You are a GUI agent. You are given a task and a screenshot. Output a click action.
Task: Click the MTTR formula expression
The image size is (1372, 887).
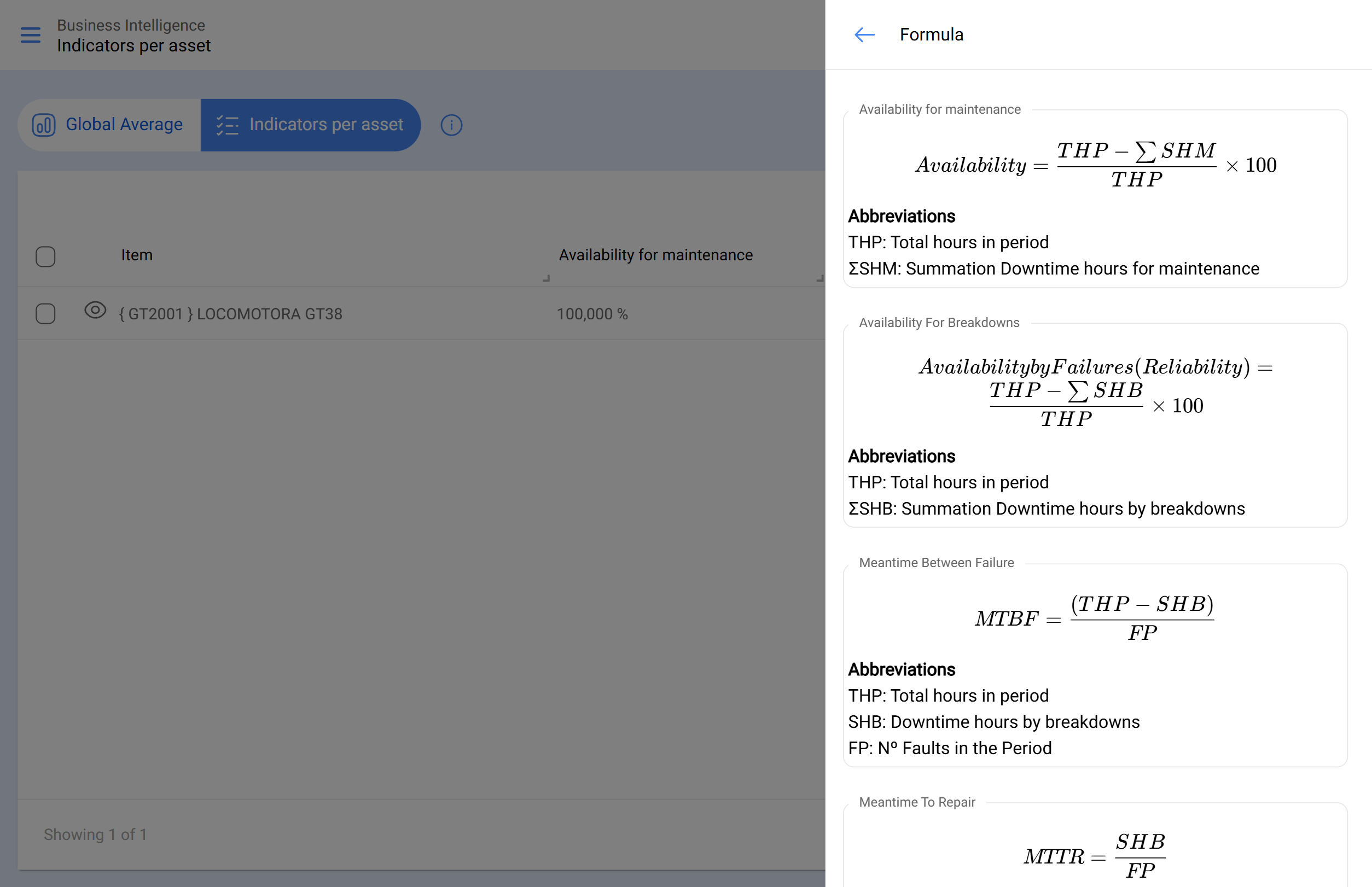point(1094,856)
